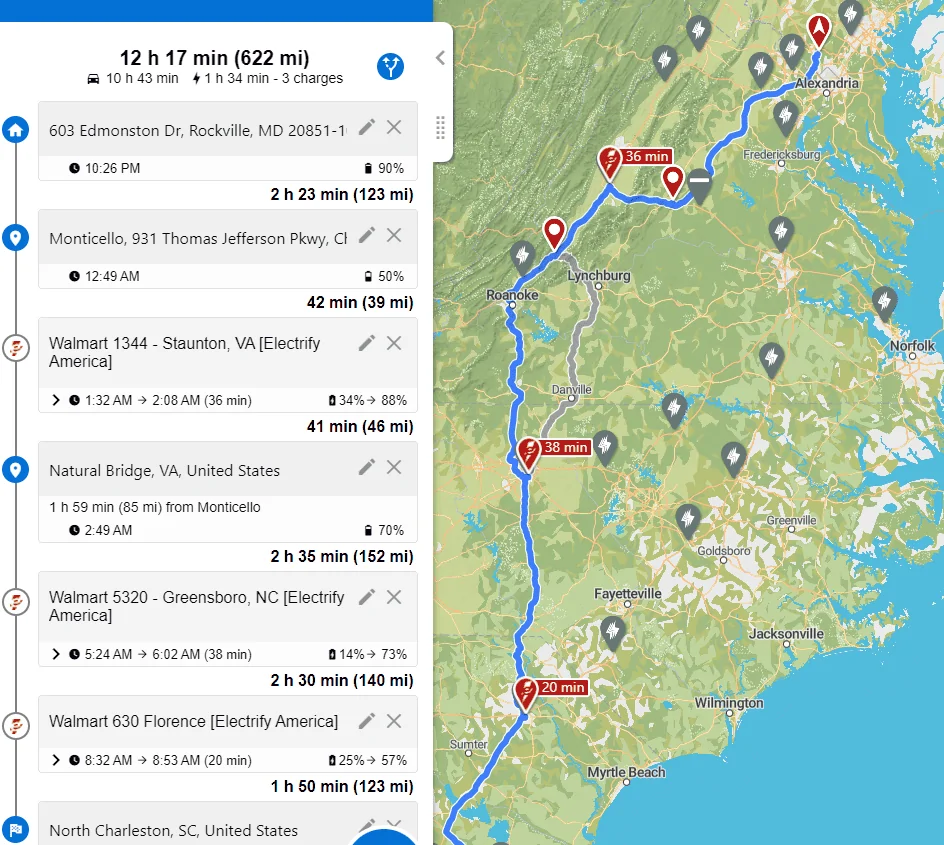
Task: Click '1 h 59 min (85 mi) from Monticello'
Action: 155,507
